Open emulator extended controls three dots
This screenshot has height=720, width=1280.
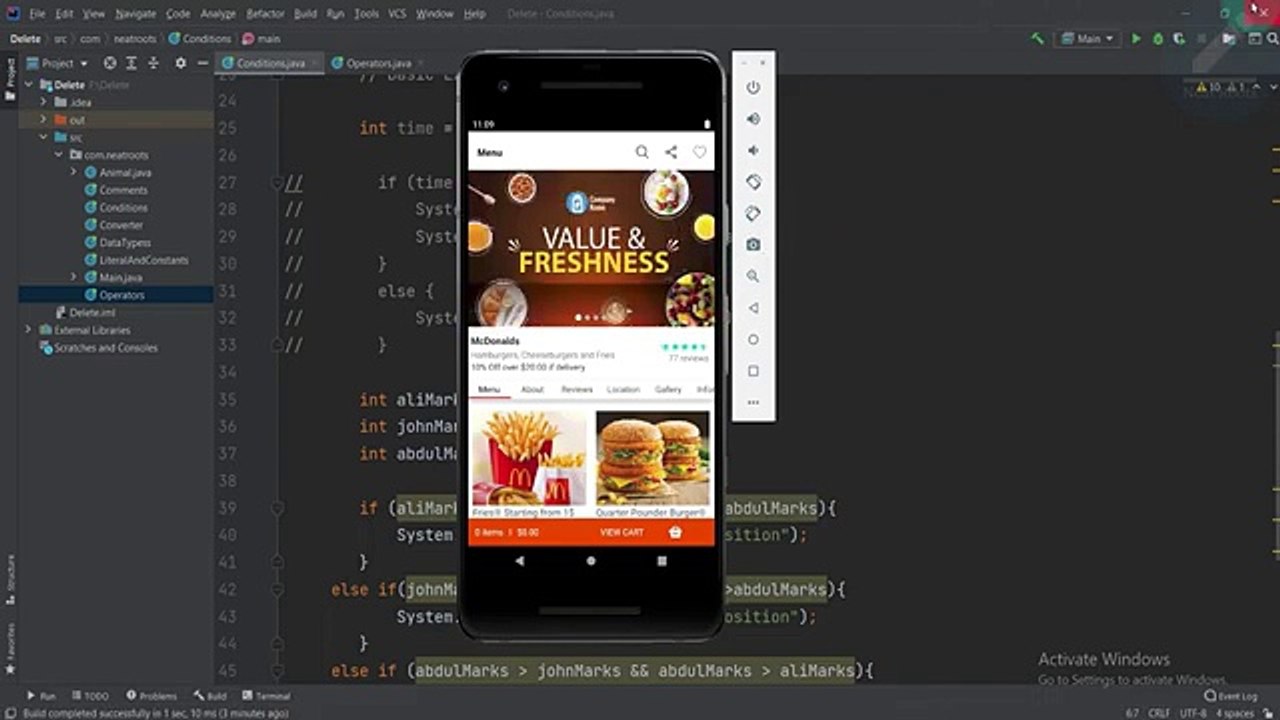(x=753, y=403)
